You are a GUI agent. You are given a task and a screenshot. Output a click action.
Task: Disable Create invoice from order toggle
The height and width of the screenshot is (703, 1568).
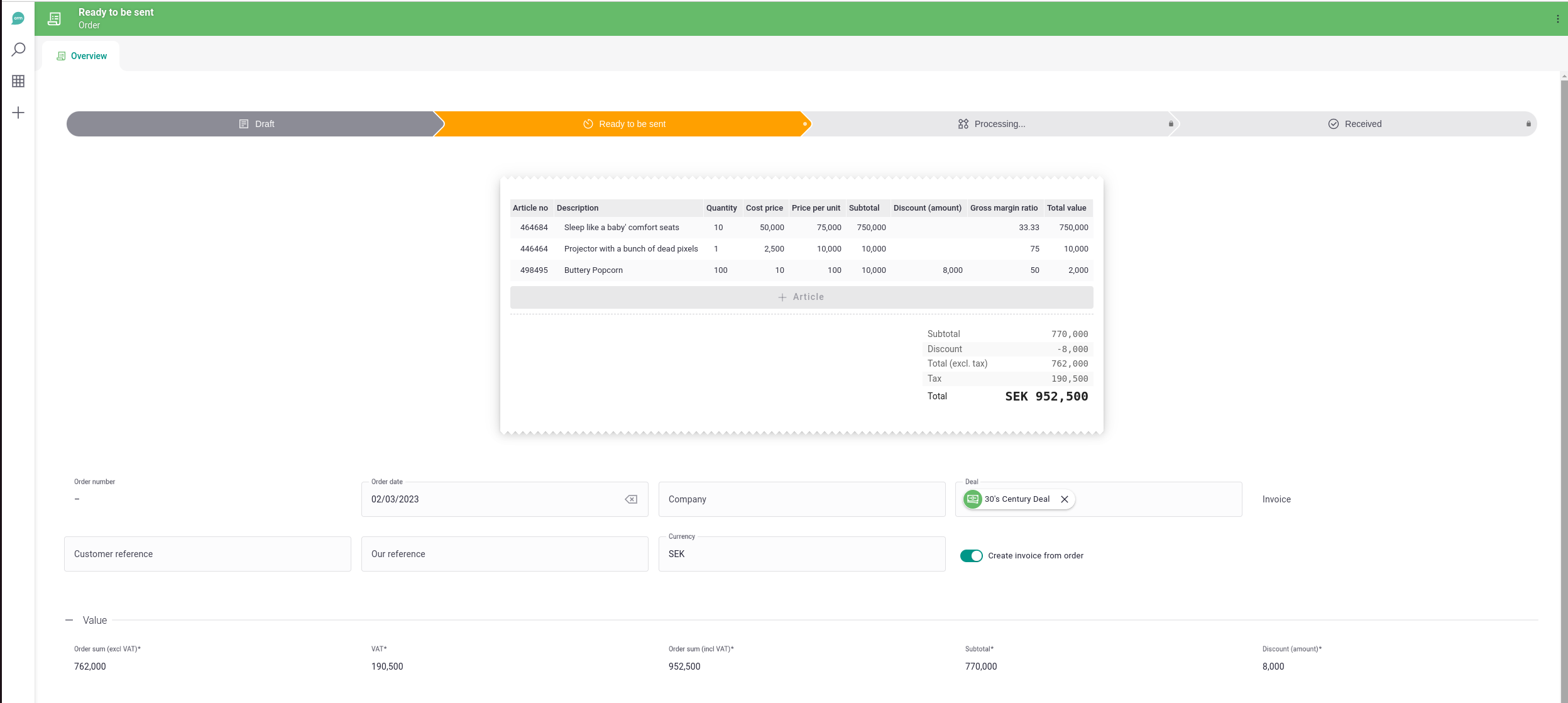[971, 556]
